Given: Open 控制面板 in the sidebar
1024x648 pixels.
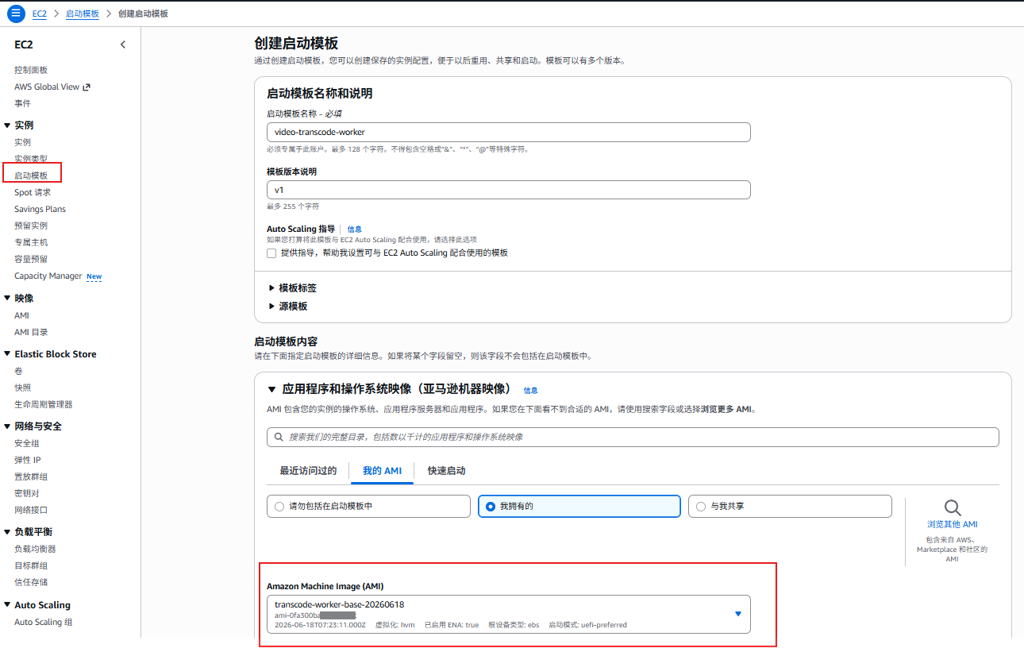Looking at the screenshot, I should 31,70.
